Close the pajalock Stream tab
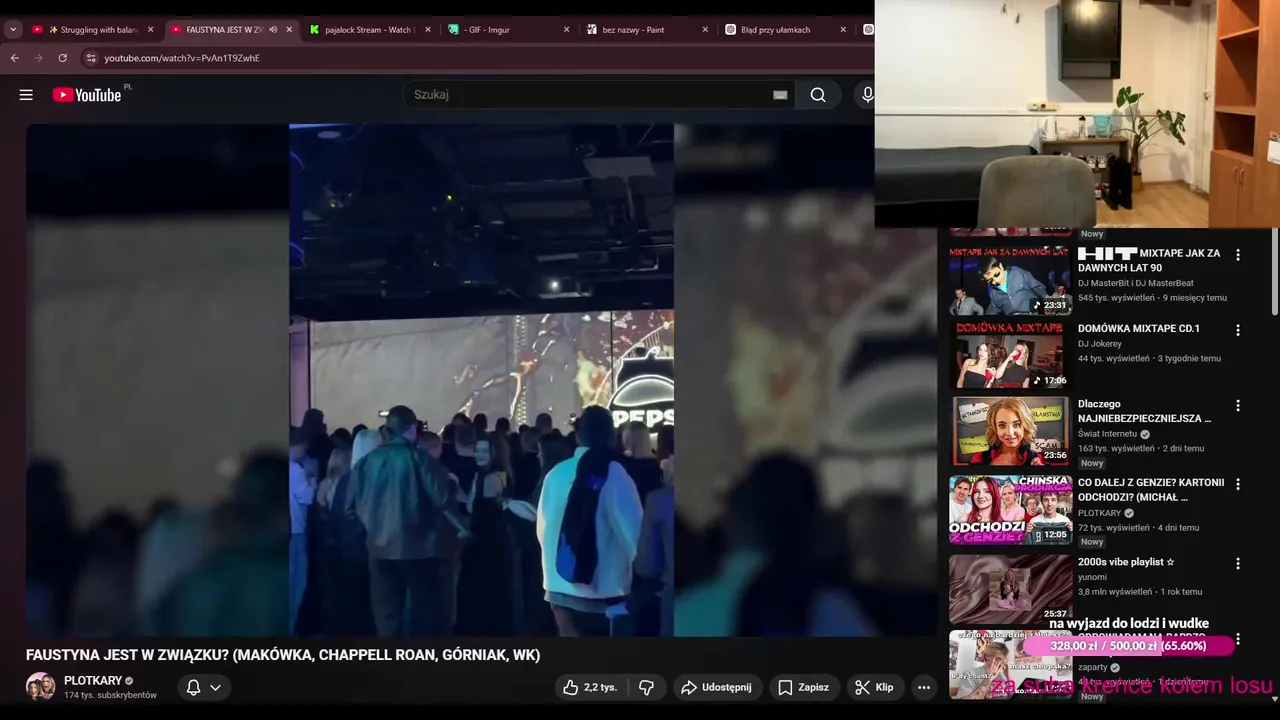This screenshot has height=720, width=1280. (x=428, y=30)
